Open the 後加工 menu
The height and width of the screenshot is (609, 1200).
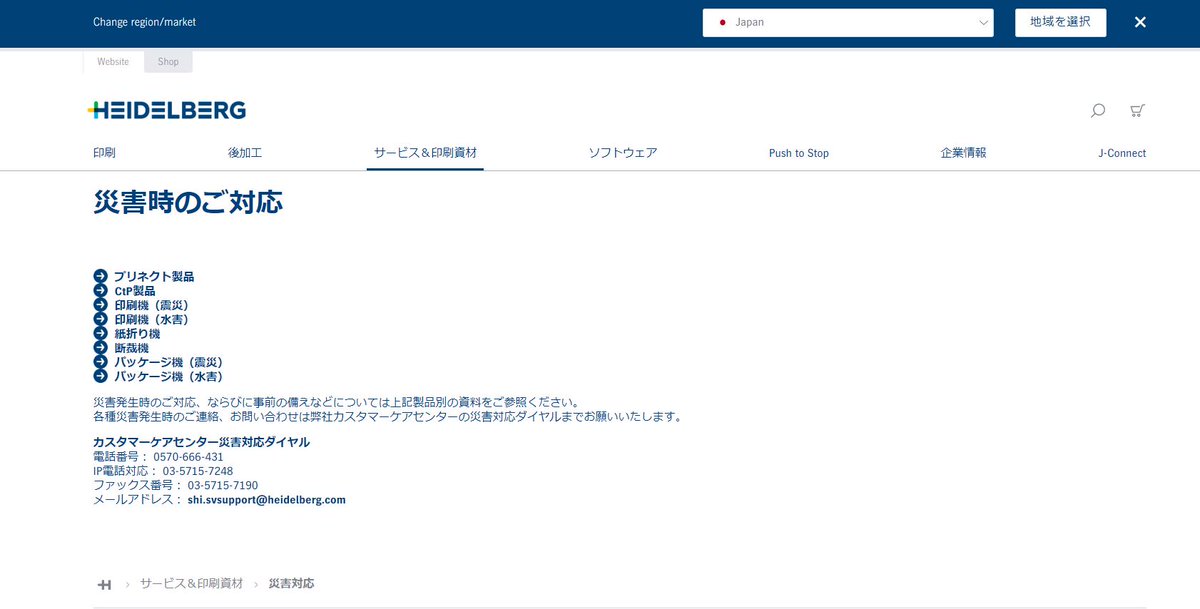click(x=245, y=153)
